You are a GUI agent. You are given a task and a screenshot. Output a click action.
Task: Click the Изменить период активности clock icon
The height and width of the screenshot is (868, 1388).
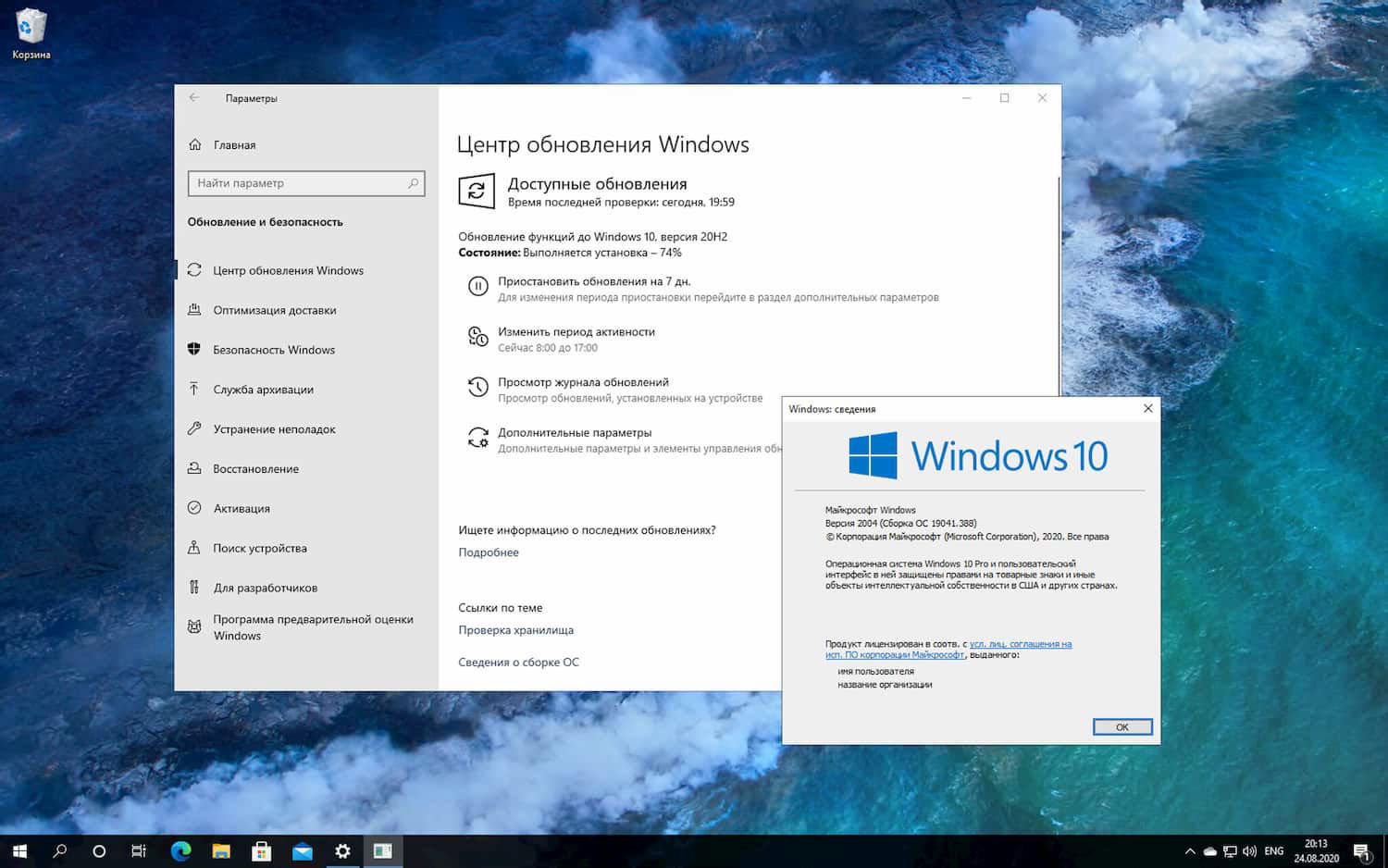coord(477,337)
